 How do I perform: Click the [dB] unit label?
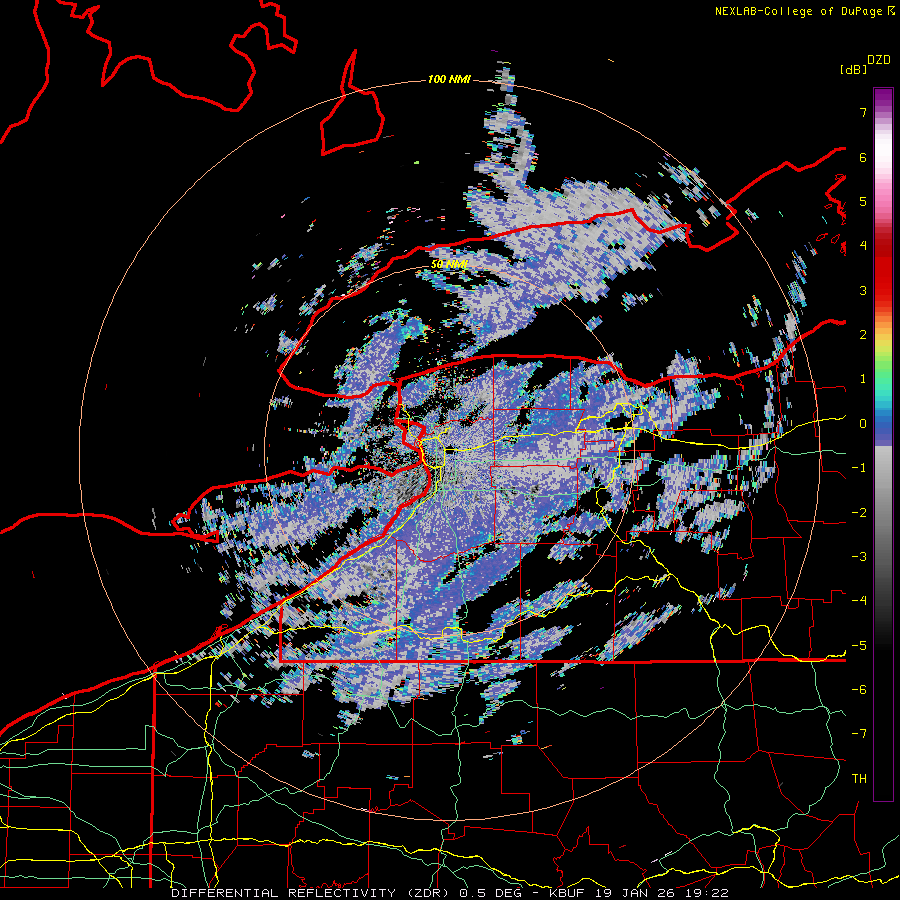[854, 69]
